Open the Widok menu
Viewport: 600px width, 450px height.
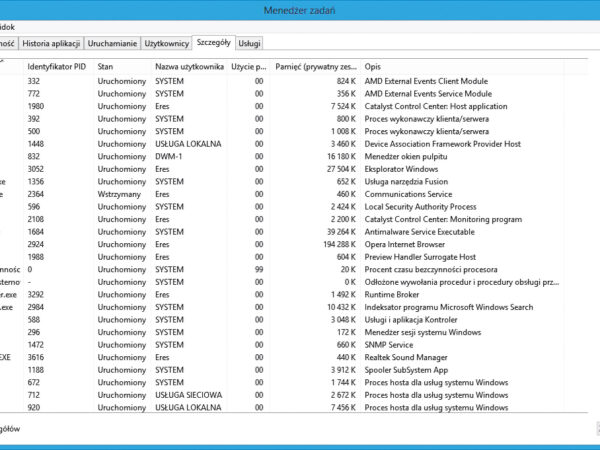pos(6,27)
